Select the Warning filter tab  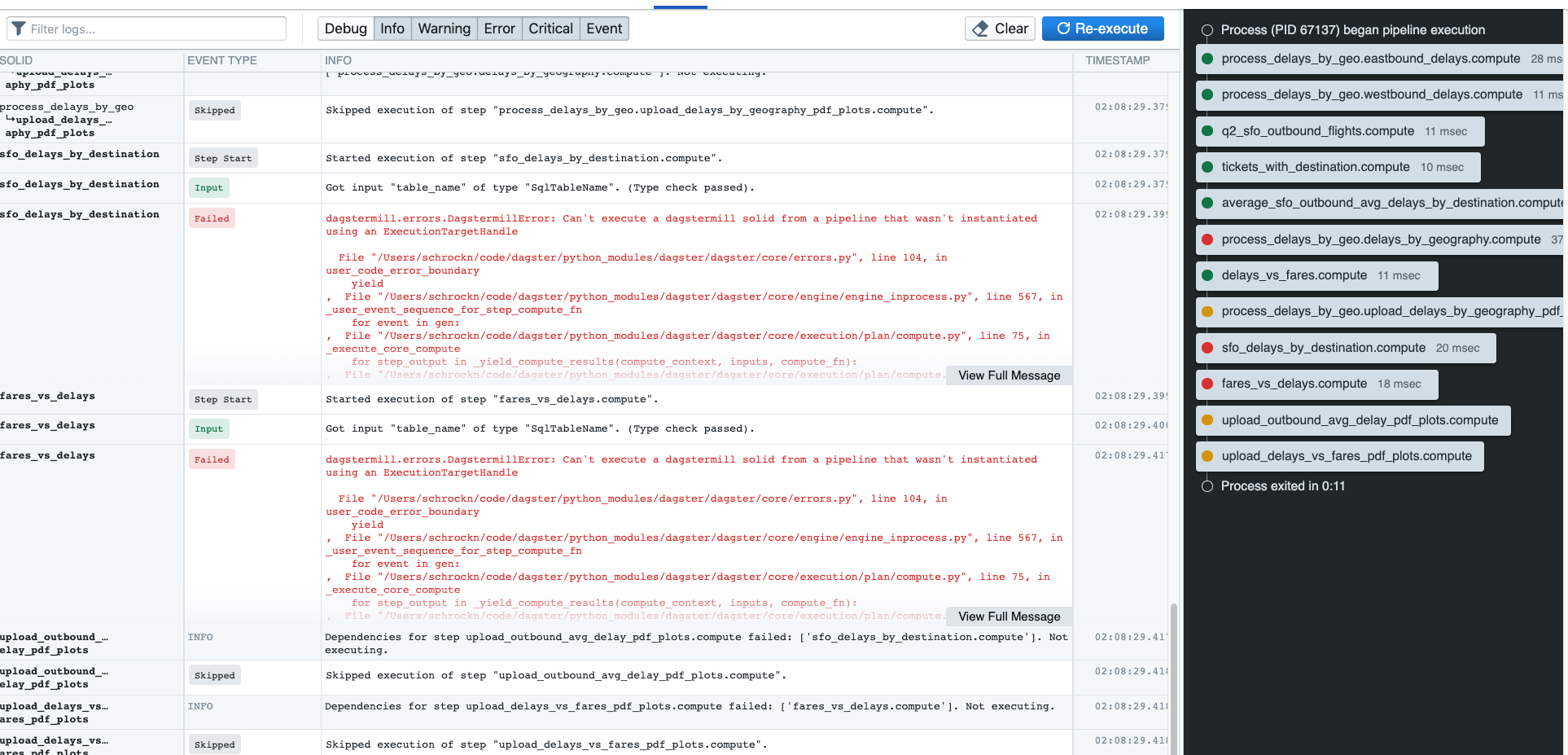coord(444,29)
